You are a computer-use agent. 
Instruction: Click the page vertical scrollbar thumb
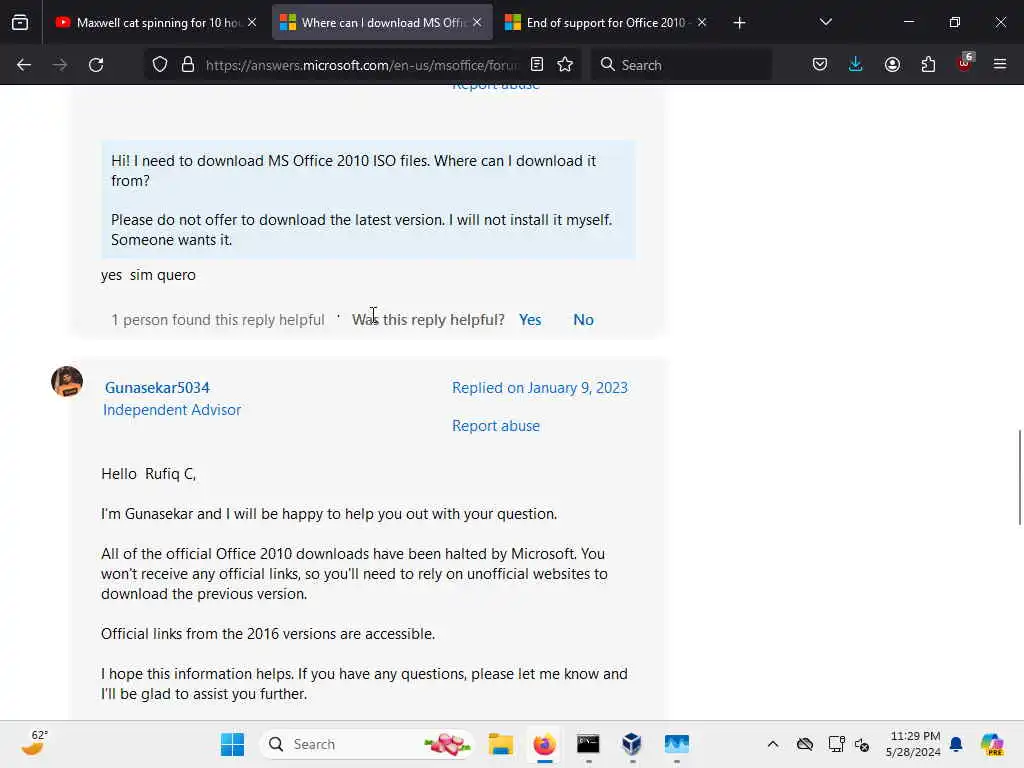click(x=1019, y=477)
